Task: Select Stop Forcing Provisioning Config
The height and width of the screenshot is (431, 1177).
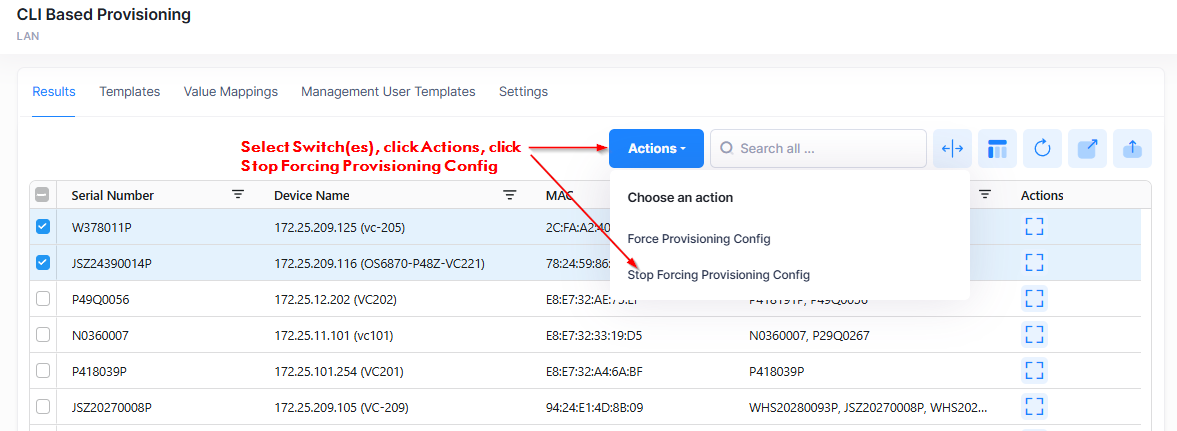Action: click(x=718, y=275)
